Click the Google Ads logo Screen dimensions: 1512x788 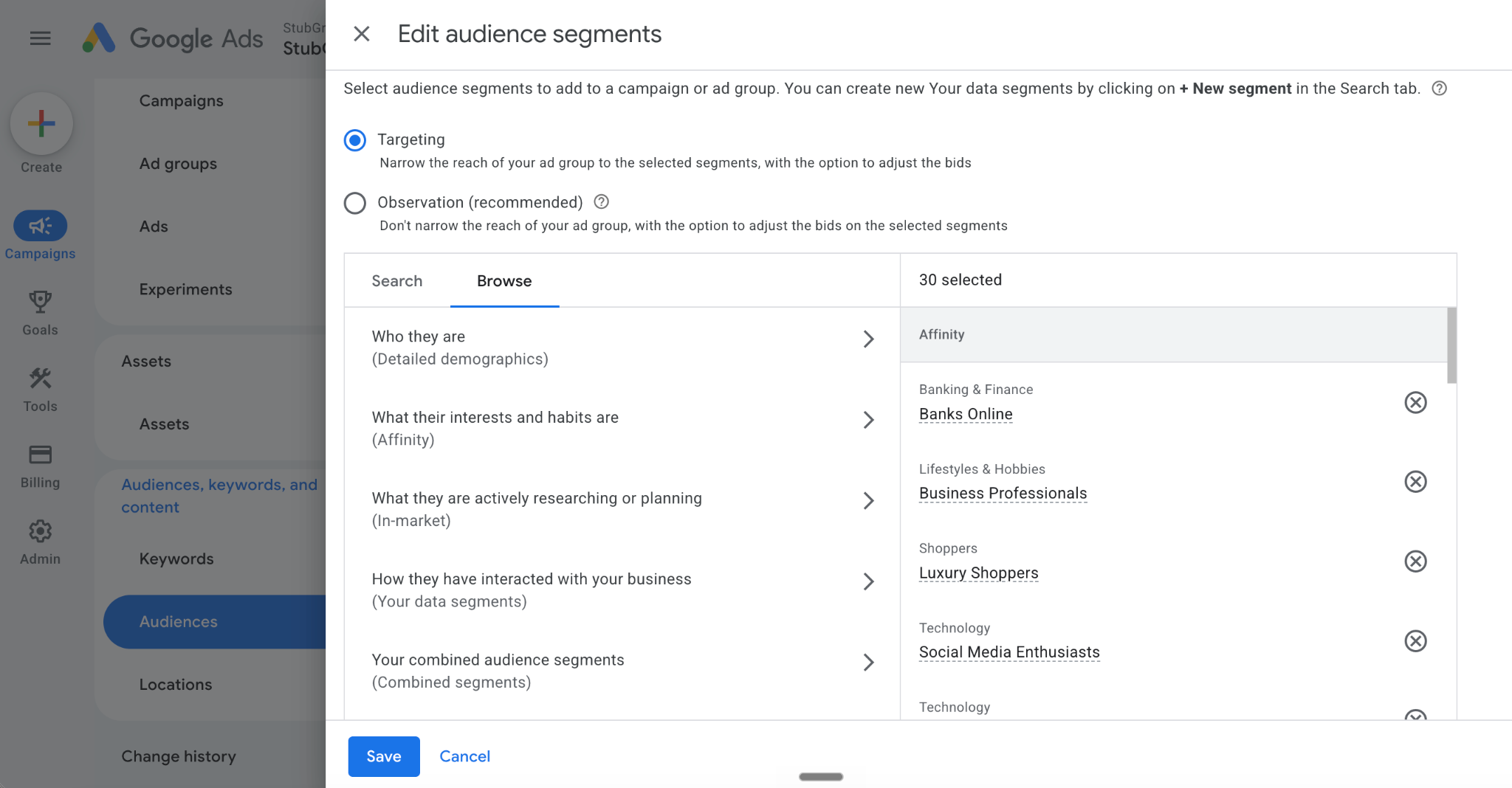tap(173, 38)
